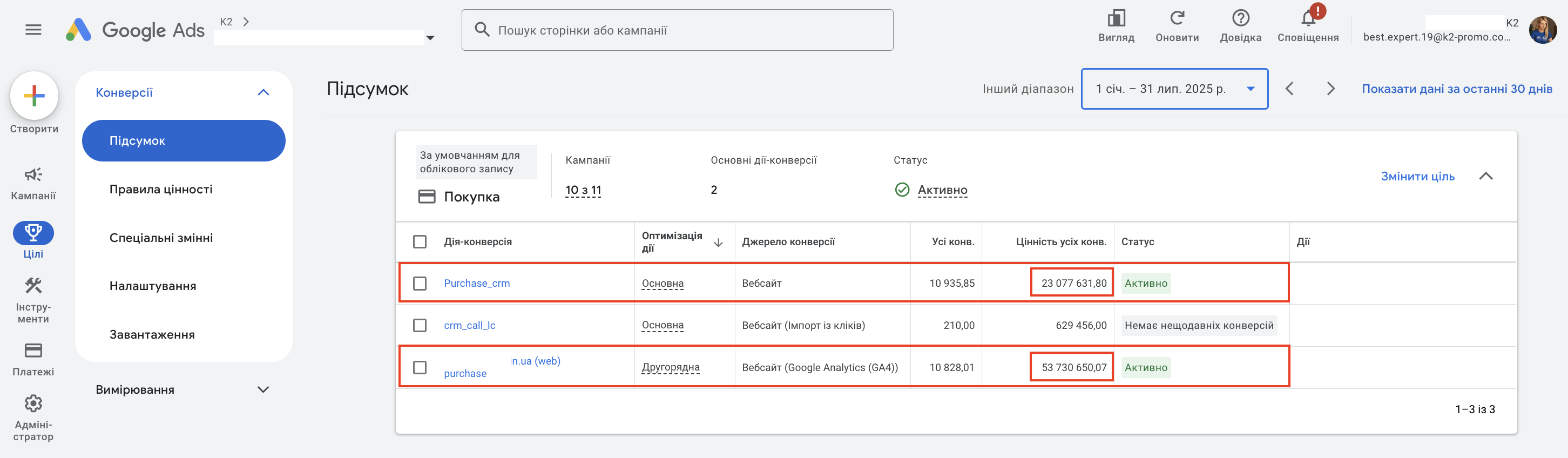Click the Створити plus button
Viewport: 1568px width, 458px height.
coord(34,96)
